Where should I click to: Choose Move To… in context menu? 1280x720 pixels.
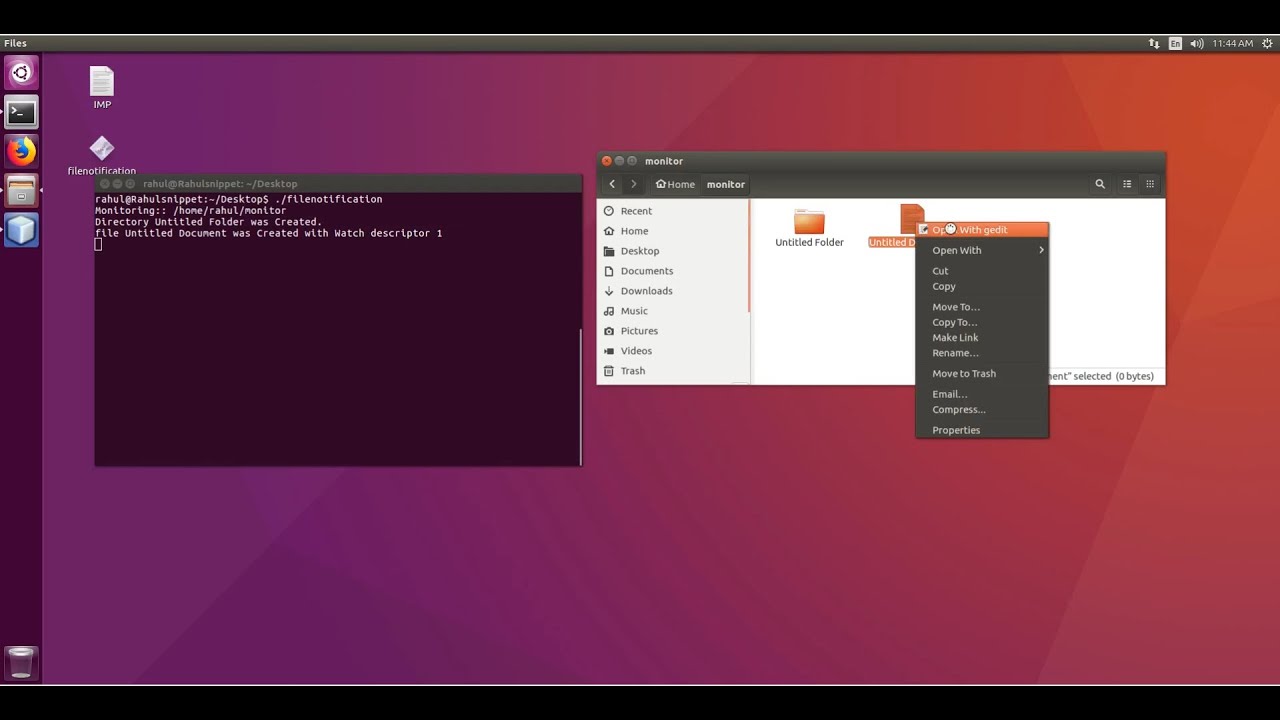(x=982, y=307)
